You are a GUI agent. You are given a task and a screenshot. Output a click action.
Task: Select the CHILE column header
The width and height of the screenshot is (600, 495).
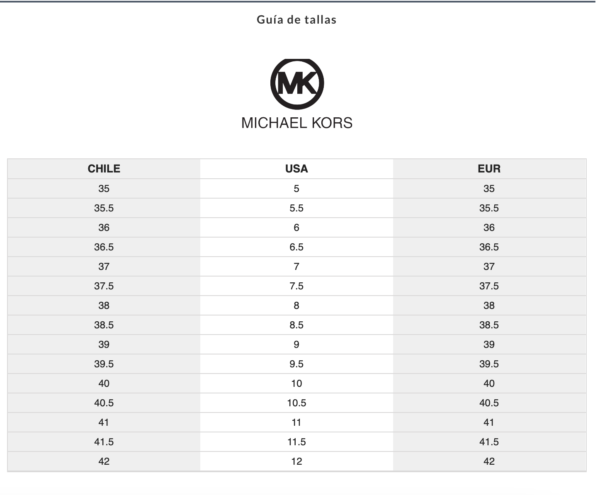104,169
